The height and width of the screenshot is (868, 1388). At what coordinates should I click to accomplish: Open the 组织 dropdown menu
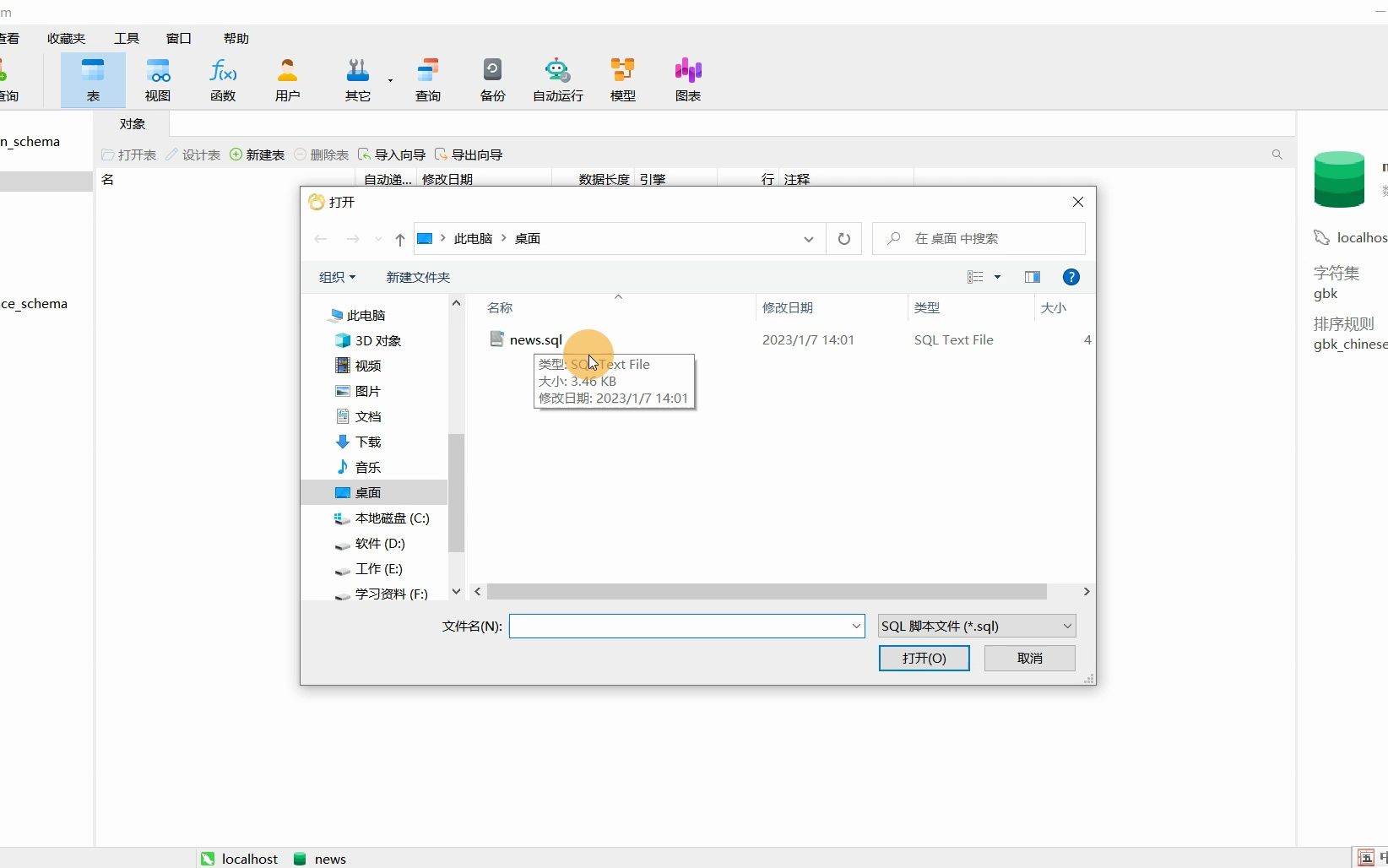tap(337, 277)
